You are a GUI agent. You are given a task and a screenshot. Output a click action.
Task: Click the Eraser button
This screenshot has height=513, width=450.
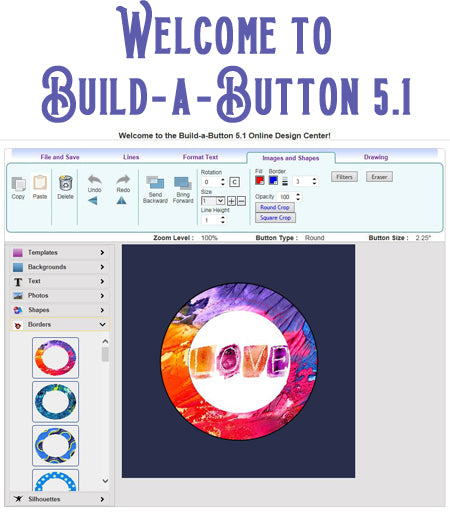(x=379, y=177)
